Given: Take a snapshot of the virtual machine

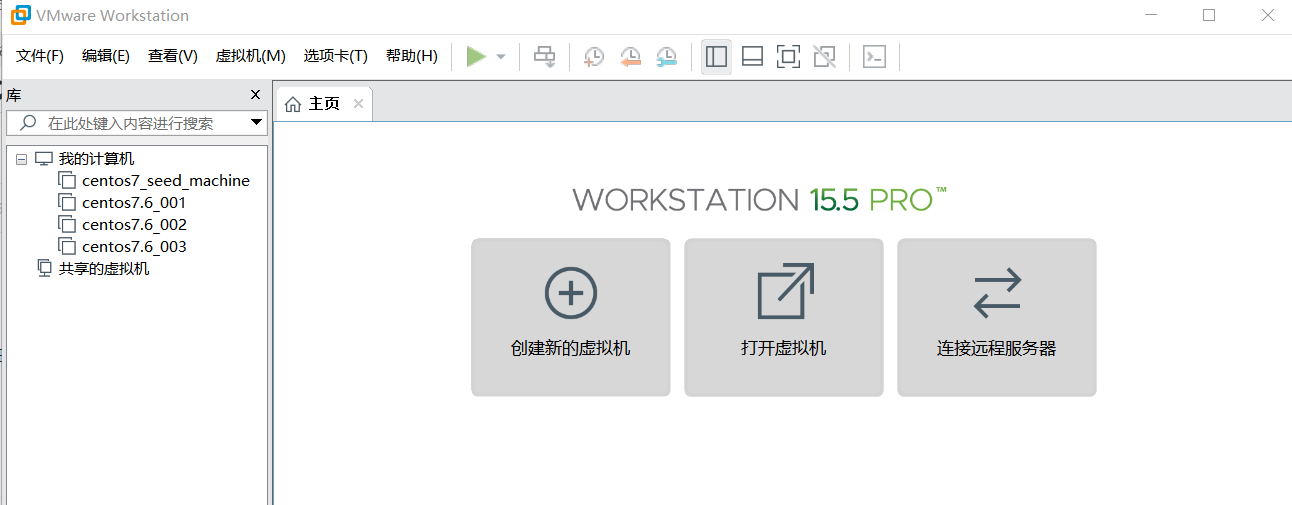Looking at the screenshot, I should [594, 56].
